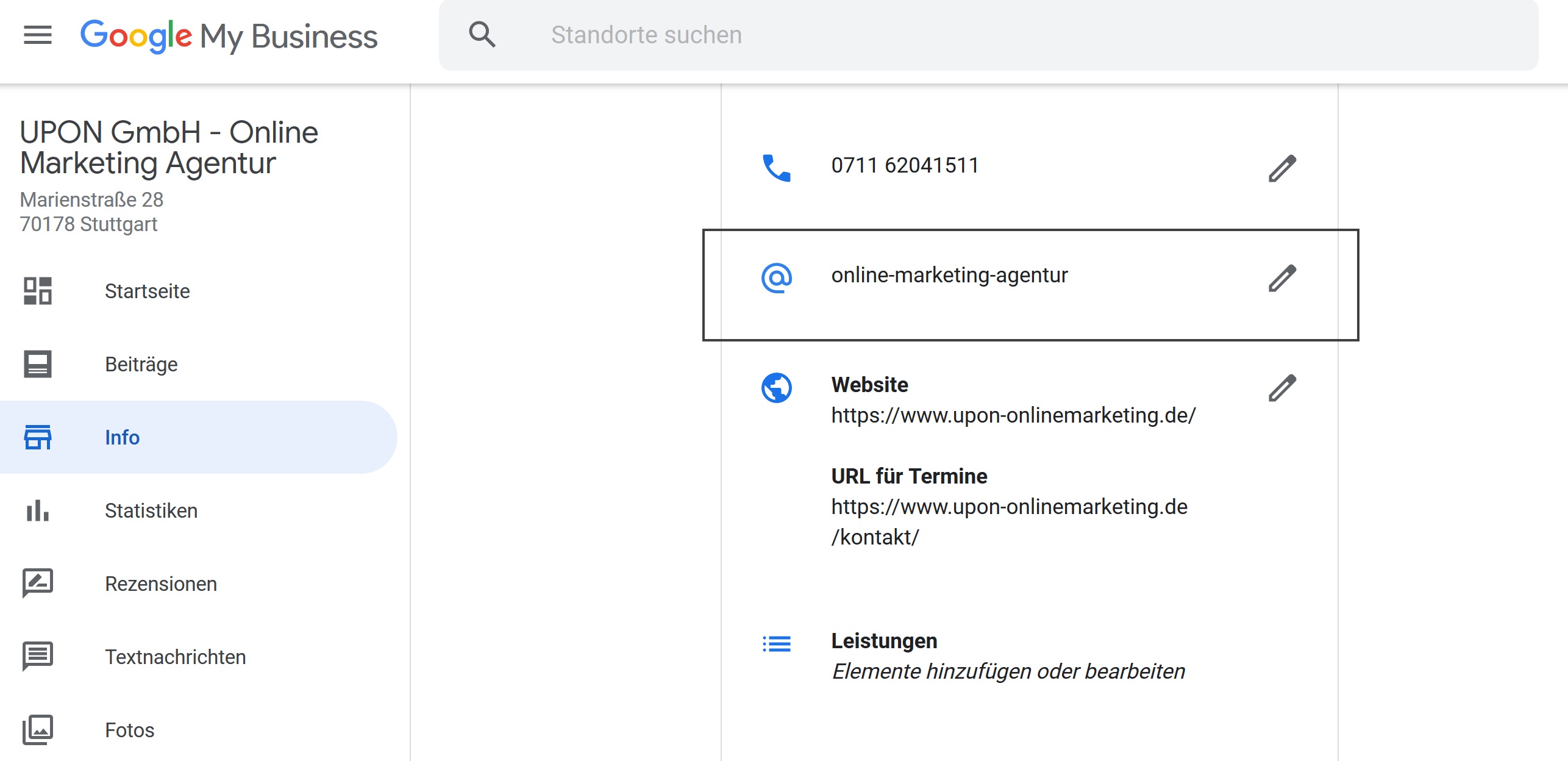This screenshot has height=761, width=1568.
Task: Click the Leistungen list icon
Action: coord(776,643)
